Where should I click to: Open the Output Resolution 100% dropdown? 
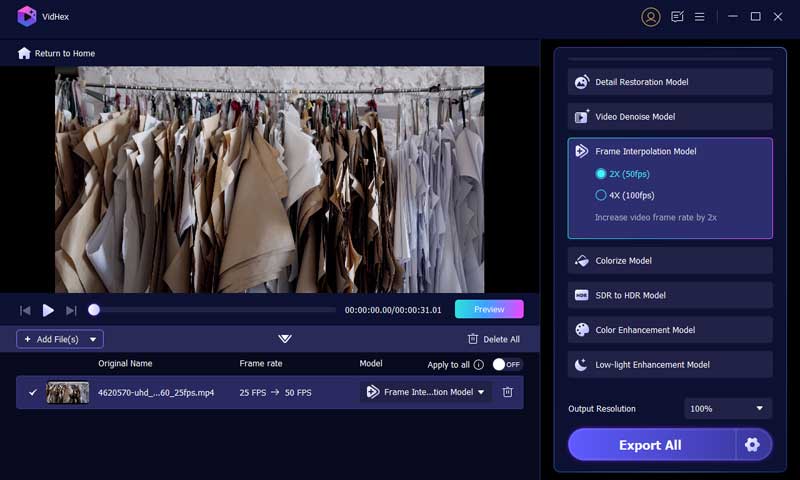(728, 408)
